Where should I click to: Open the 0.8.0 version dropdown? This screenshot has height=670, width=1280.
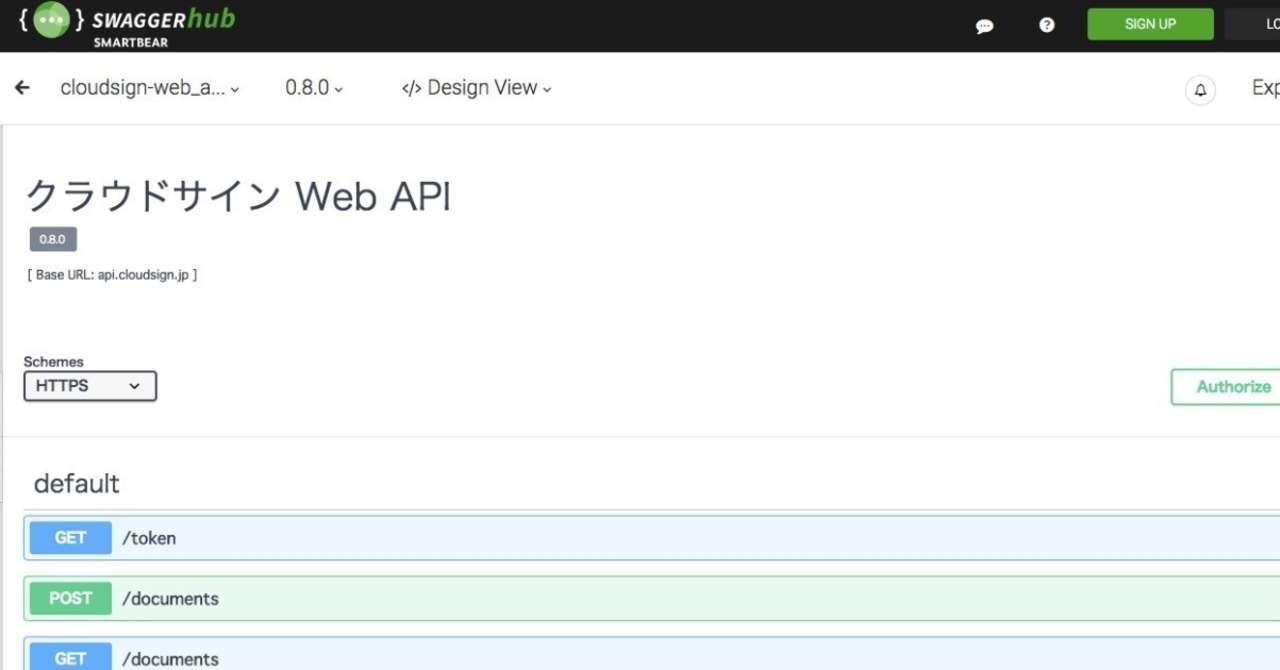314,88
